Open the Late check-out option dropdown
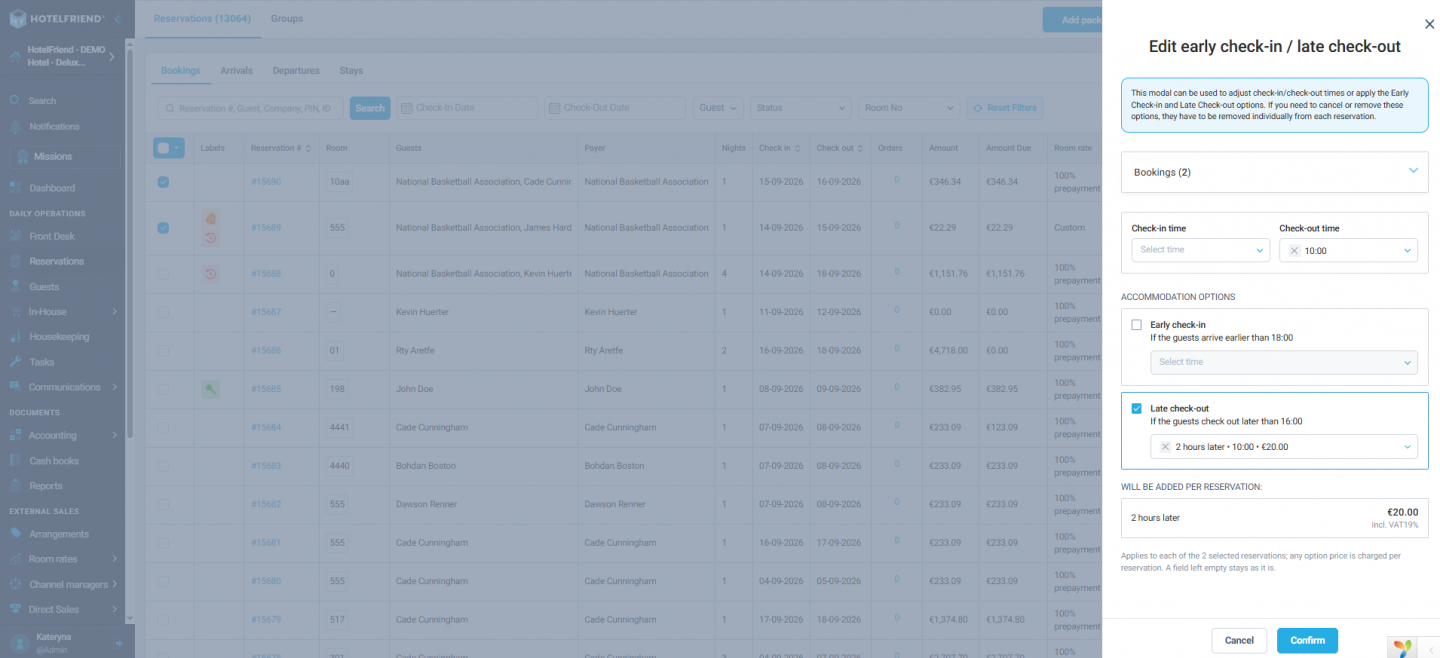 [x=1284, y=447]
